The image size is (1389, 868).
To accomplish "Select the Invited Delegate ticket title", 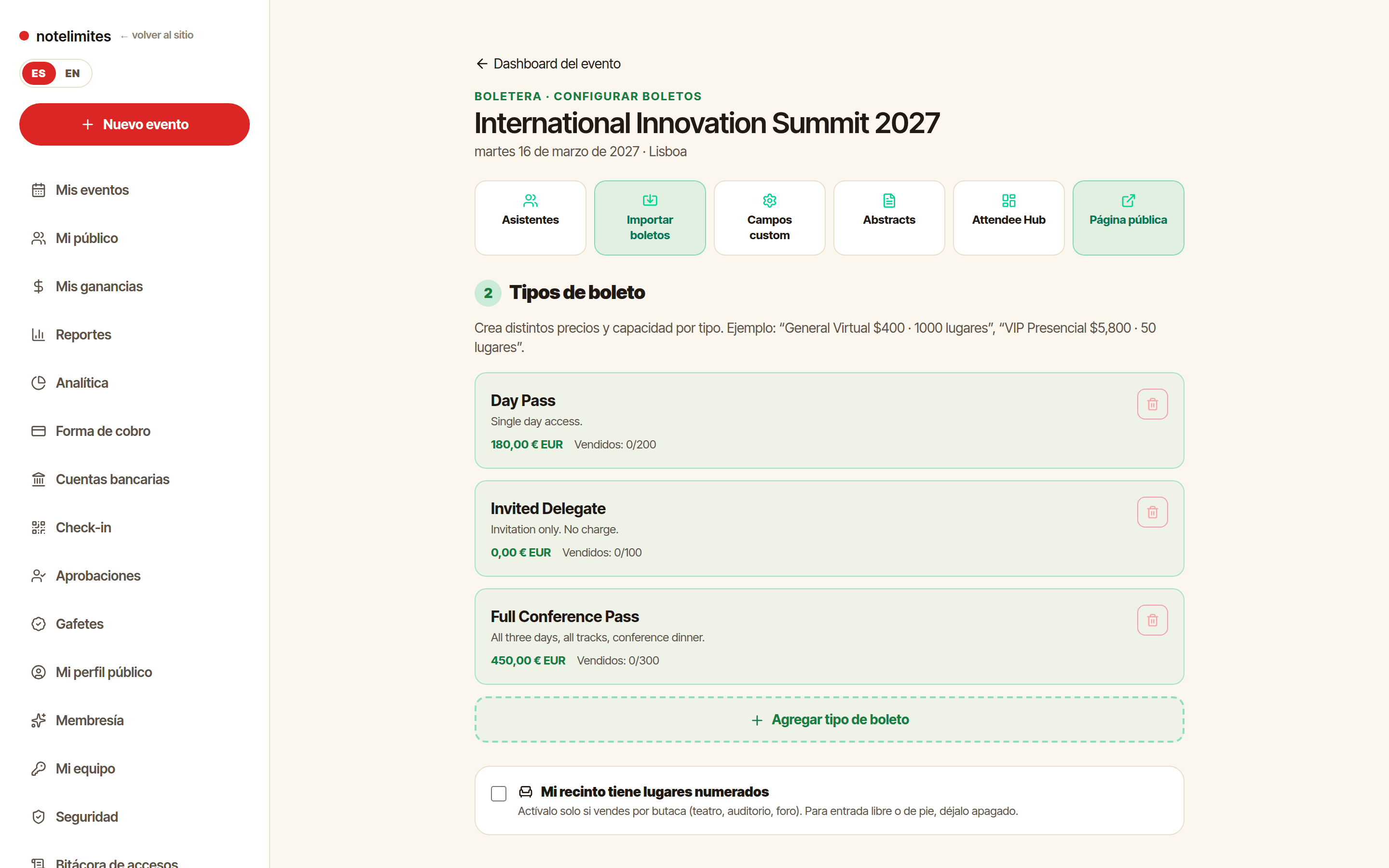I will pos(547,509).
